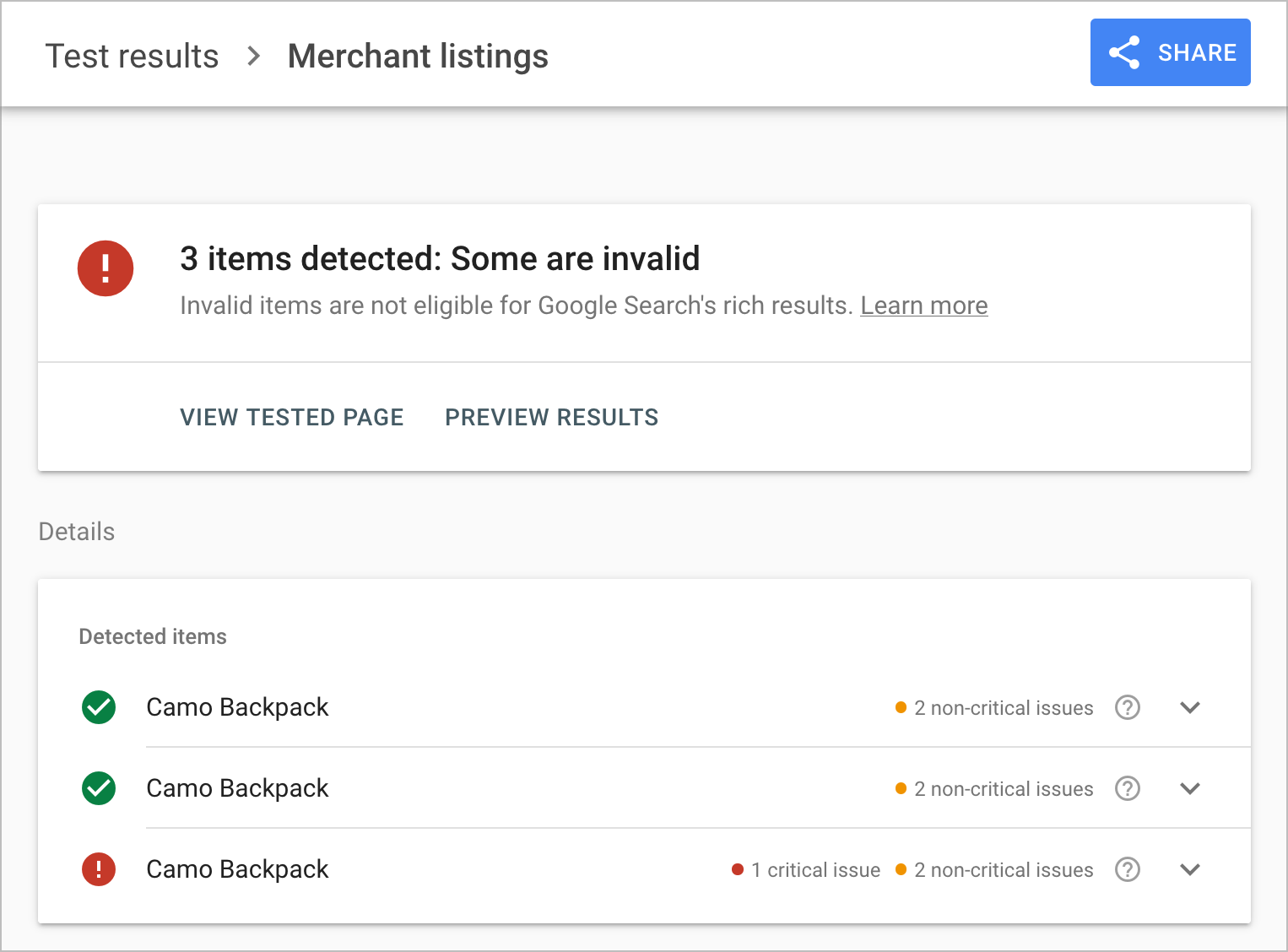
Task: Click the red error icon of the third Camo Backpack
Action: pyautogui.click(x=99, y=869)
